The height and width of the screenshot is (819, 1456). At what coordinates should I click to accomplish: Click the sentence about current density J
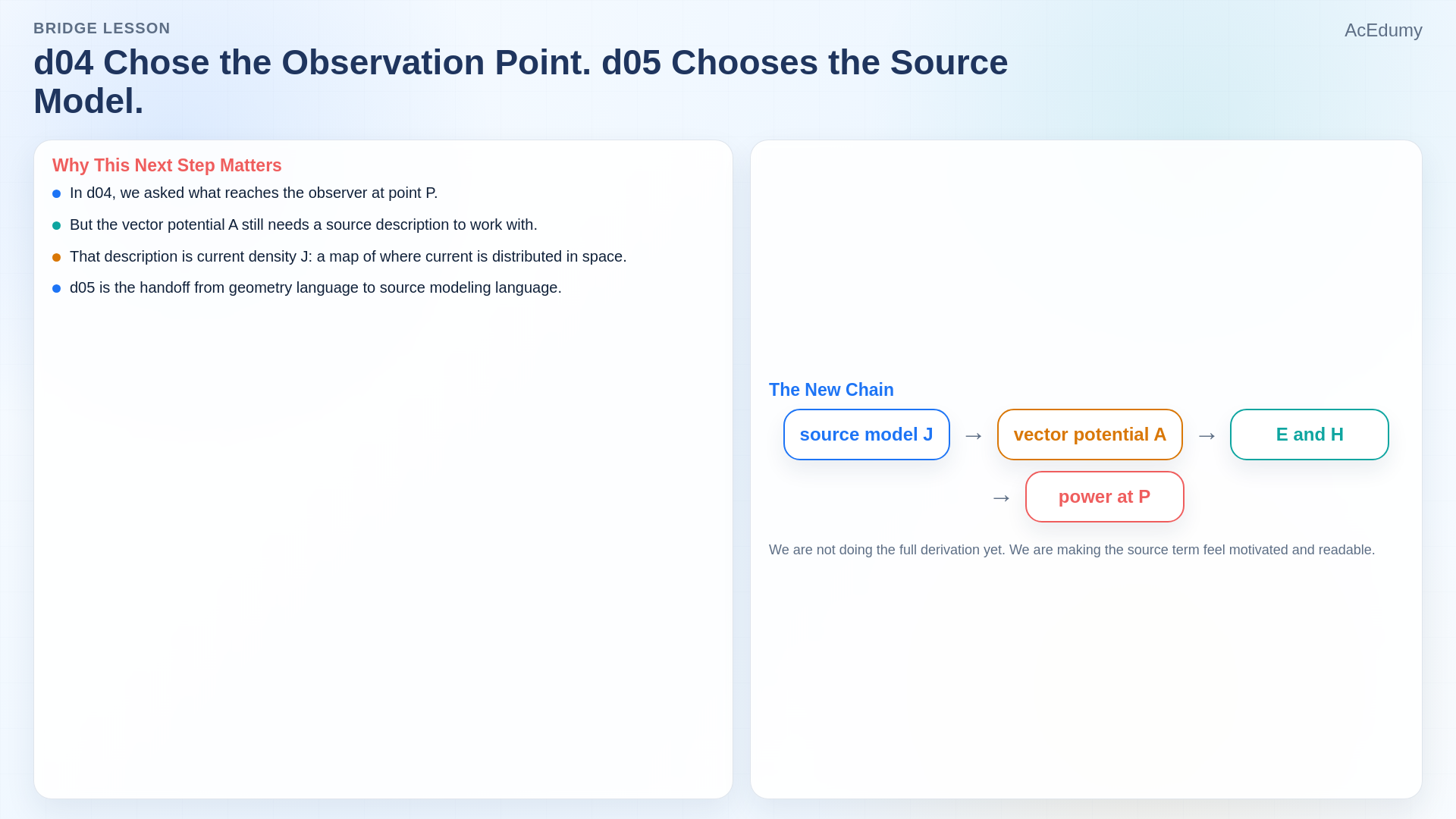point(348,257)
